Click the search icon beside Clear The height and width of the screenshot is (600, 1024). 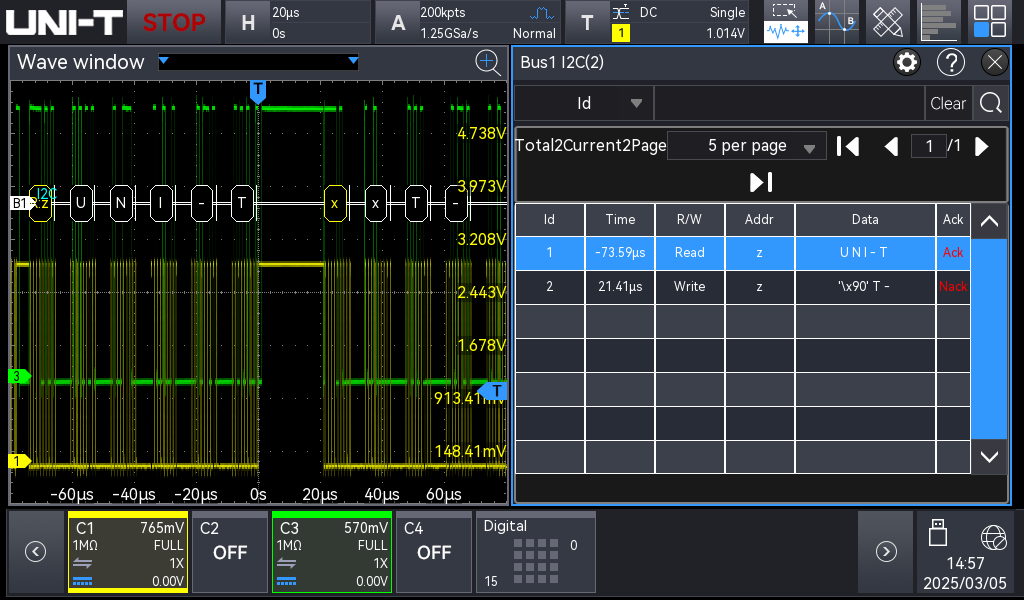point(990,103)
